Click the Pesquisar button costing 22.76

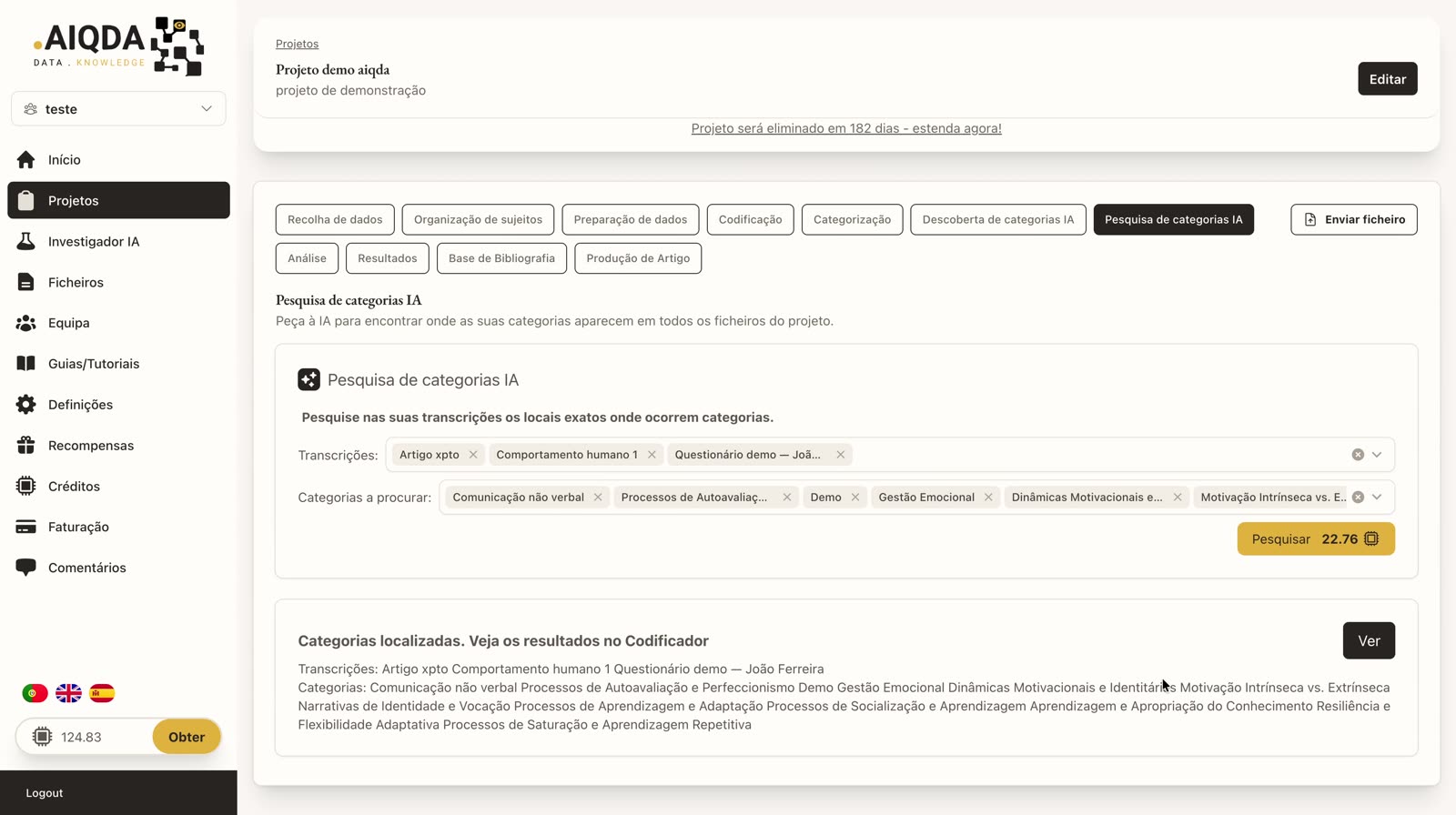(1315, 539)
